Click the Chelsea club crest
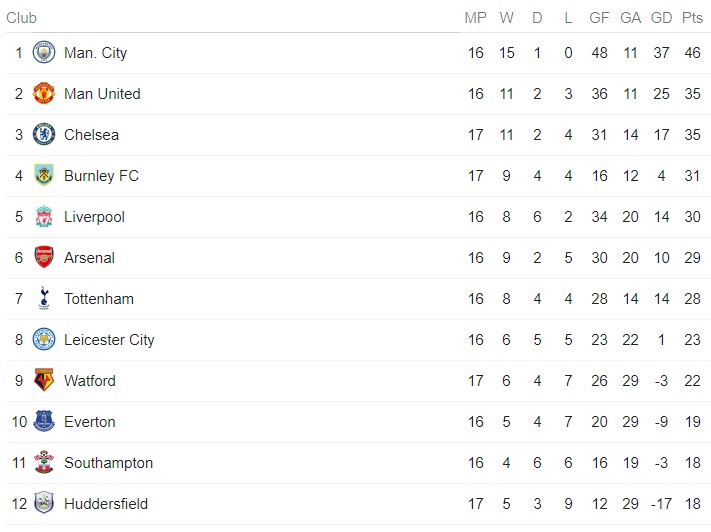The image size is (711, 532). (x=43, y=134)
